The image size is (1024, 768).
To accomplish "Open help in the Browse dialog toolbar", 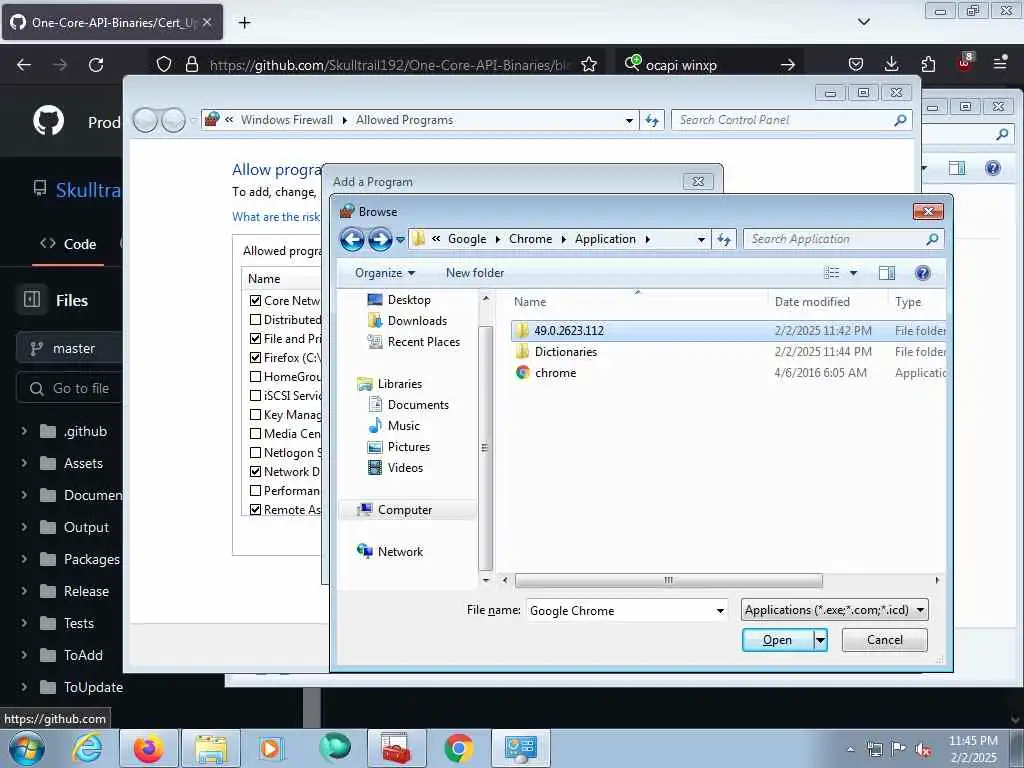I will (x=922, y=273).
